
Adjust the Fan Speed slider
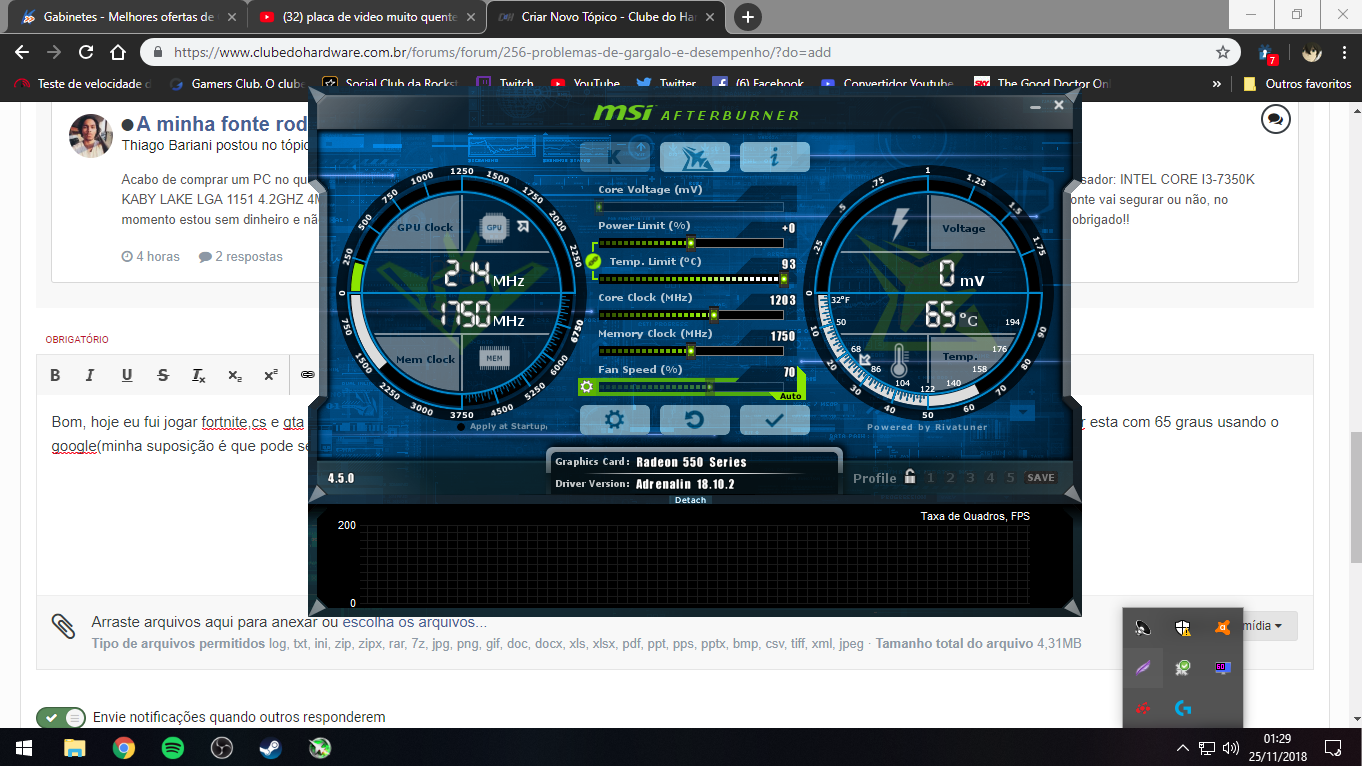pos(691,387)
